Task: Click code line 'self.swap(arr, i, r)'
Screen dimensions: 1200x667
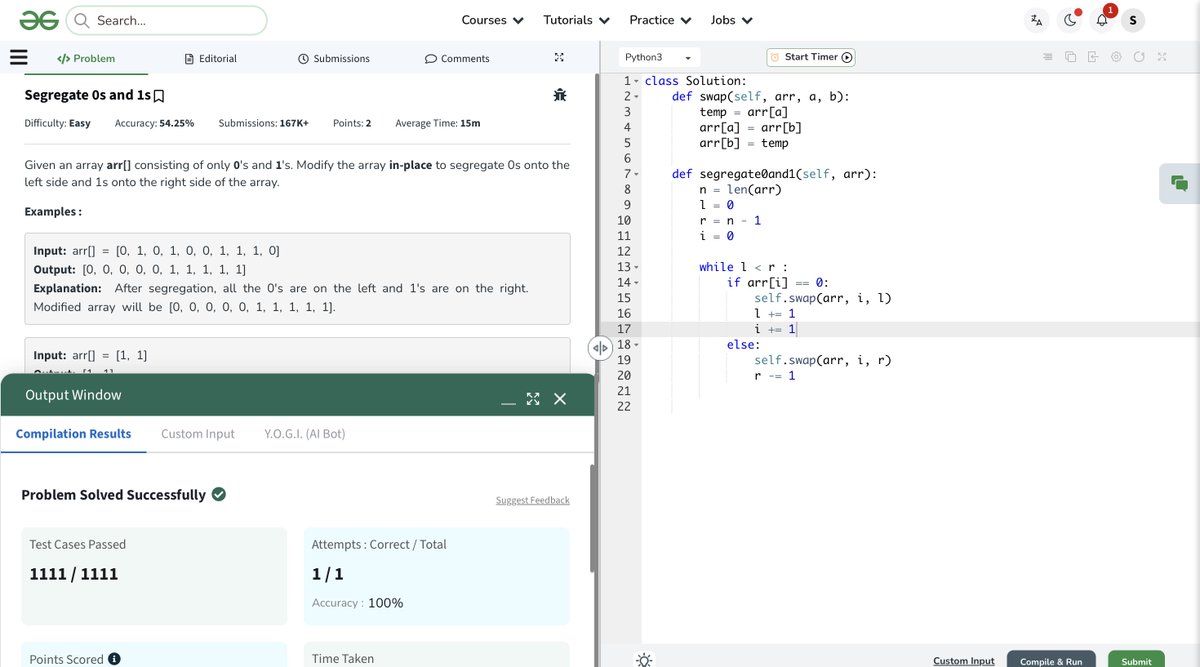Action: pyautogui.click(x=822, y=360)
